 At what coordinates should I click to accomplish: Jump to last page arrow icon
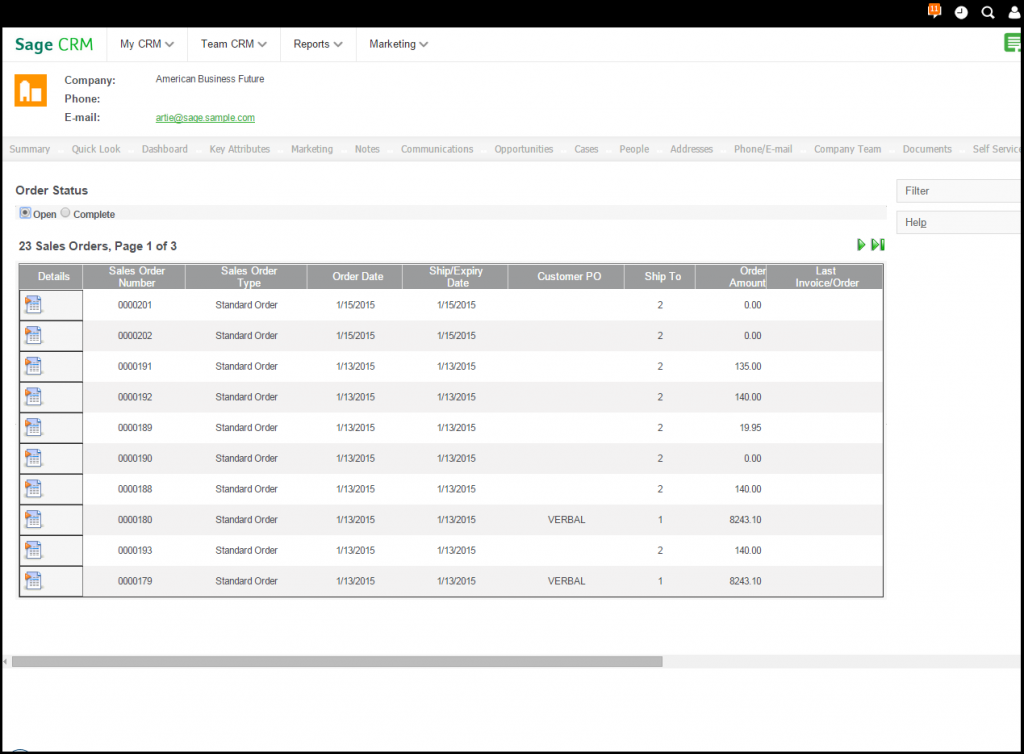[877, 245]
